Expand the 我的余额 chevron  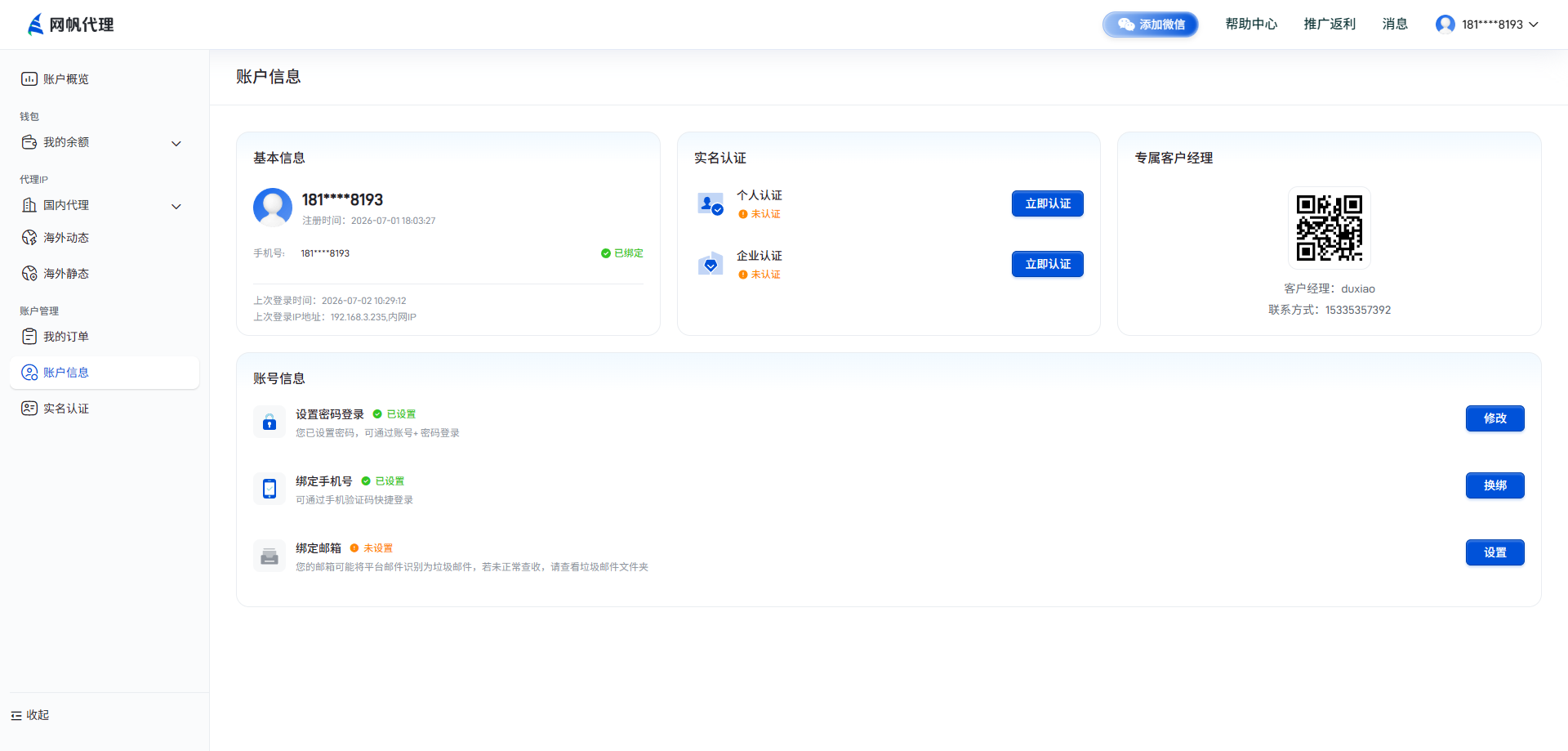pos(176,144)
